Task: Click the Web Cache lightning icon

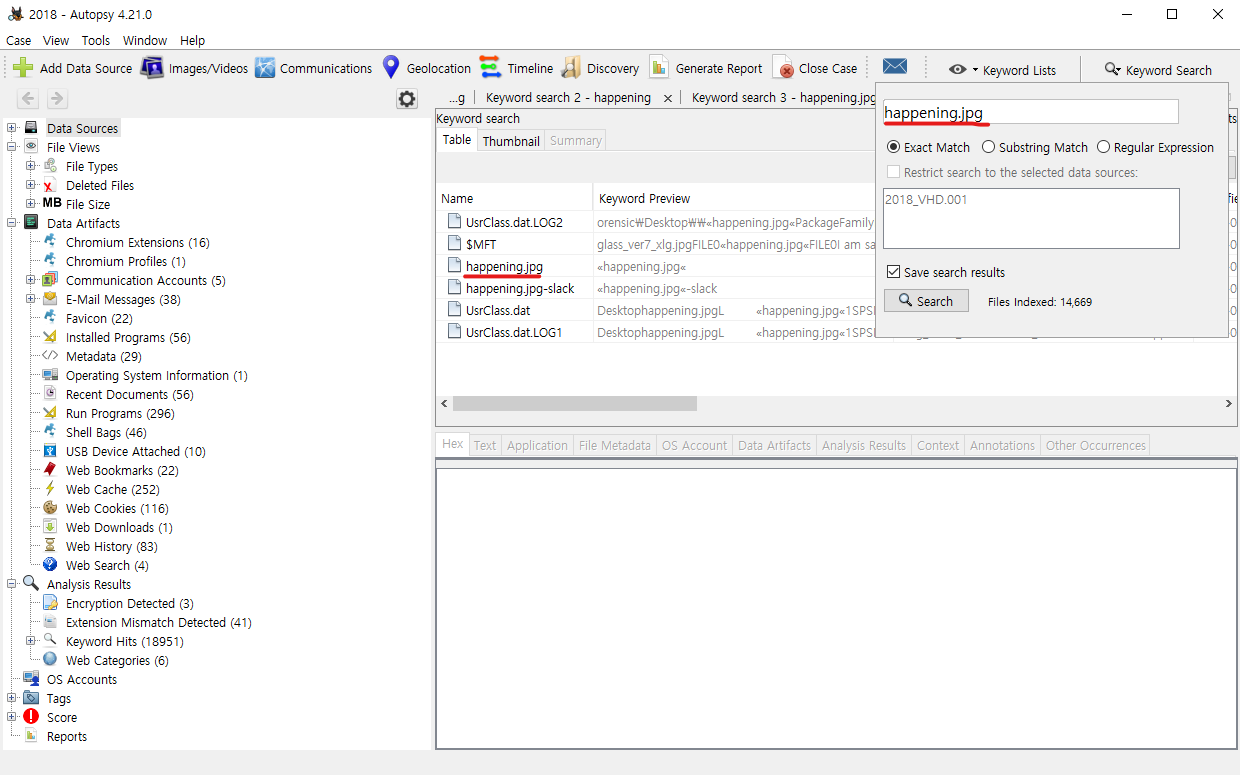Action: coord(49,489)
